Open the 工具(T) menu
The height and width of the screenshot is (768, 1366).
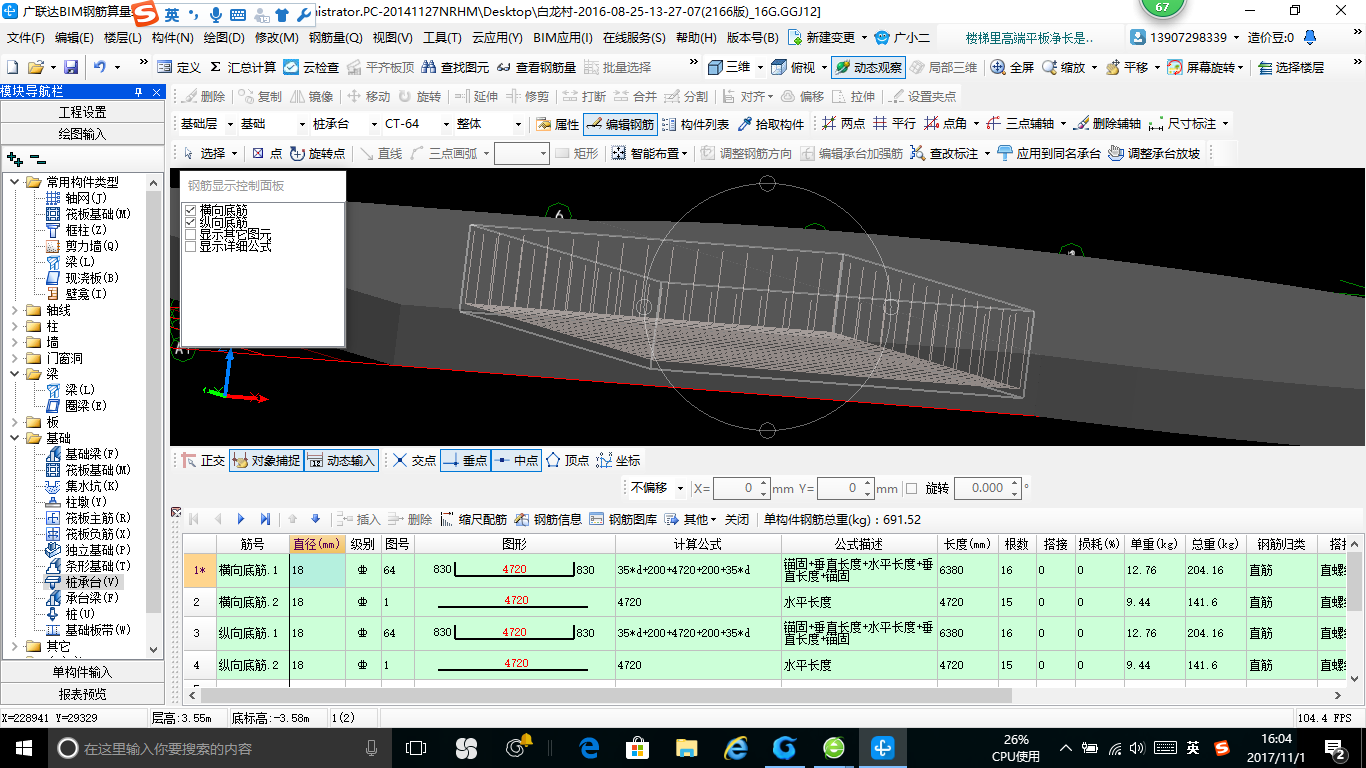pos(442,38)
